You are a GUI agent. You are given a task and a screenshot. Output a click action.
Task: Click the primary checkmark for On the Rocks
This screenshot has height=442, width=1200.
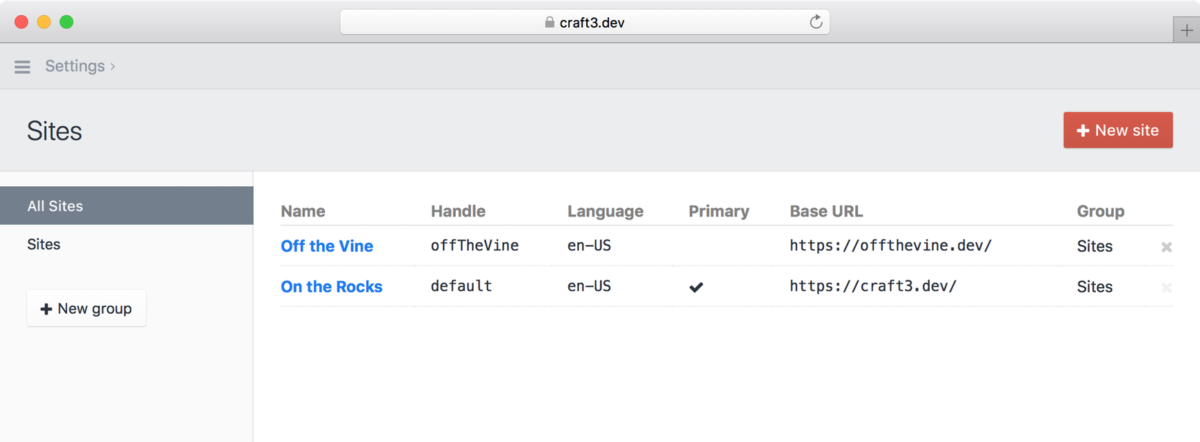(x=696, y=287)
